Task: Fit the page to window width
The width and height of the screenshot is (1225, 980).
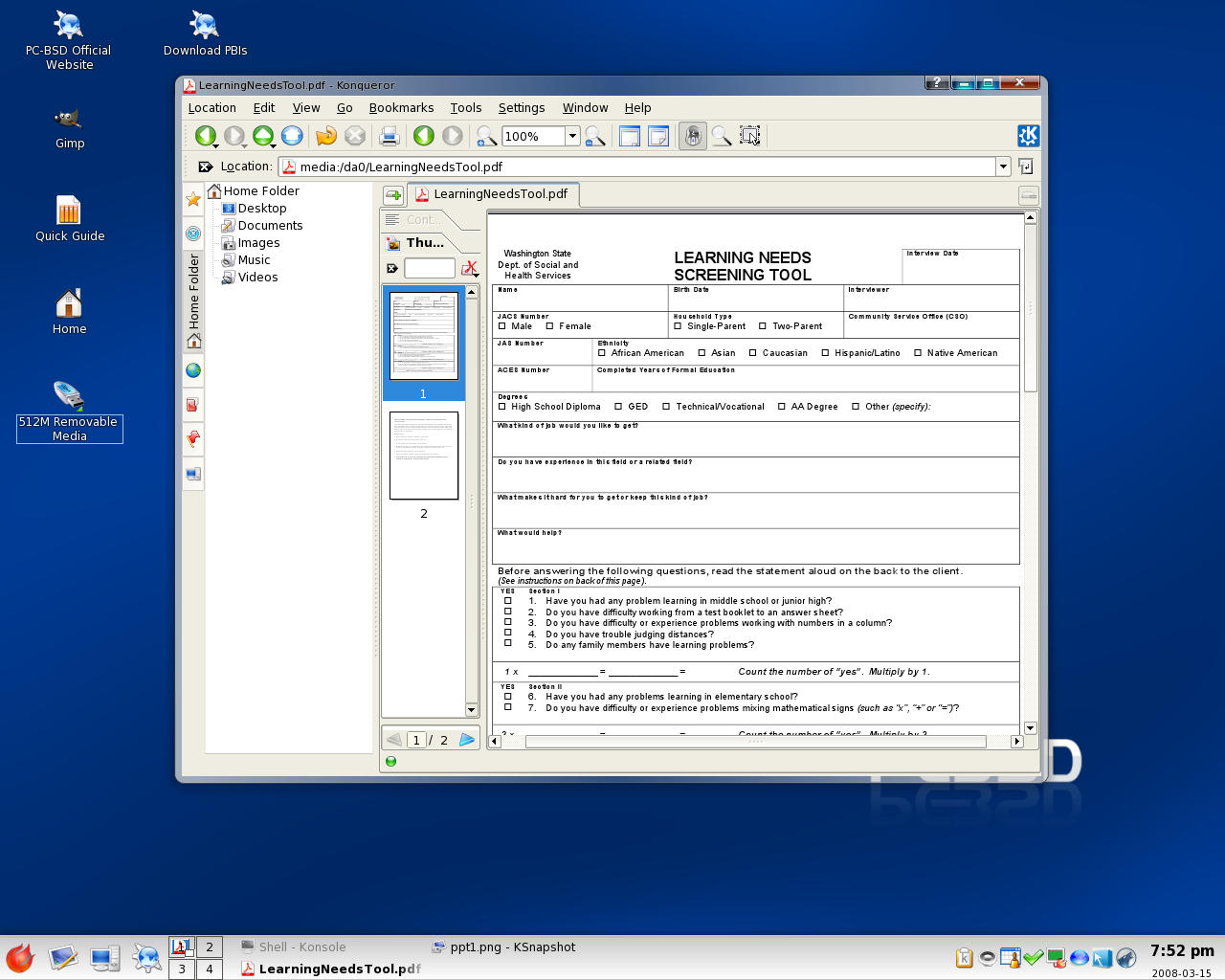Action: (630, 136)
